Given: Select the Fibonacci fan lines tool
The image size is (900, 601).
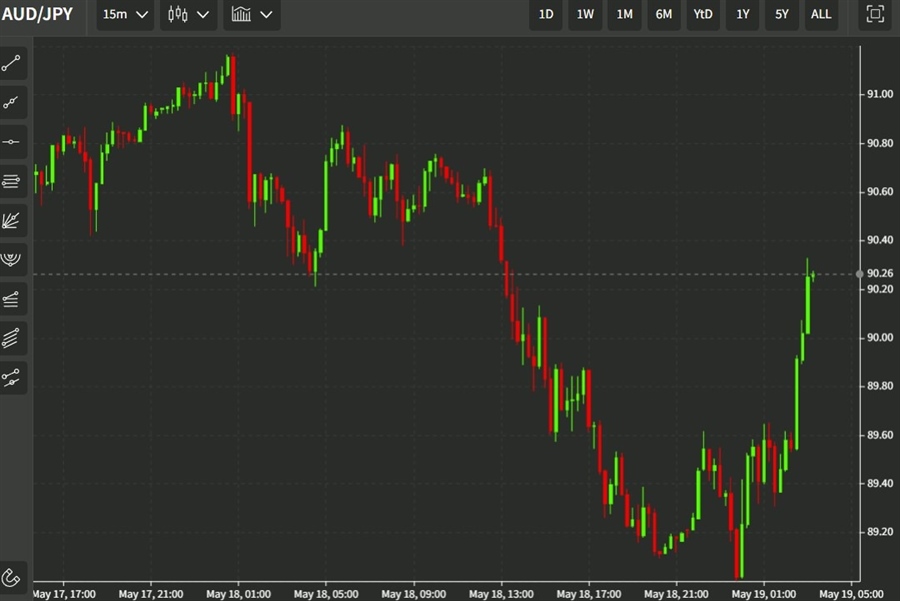Looking at the screenshot, I should [13, 298].
